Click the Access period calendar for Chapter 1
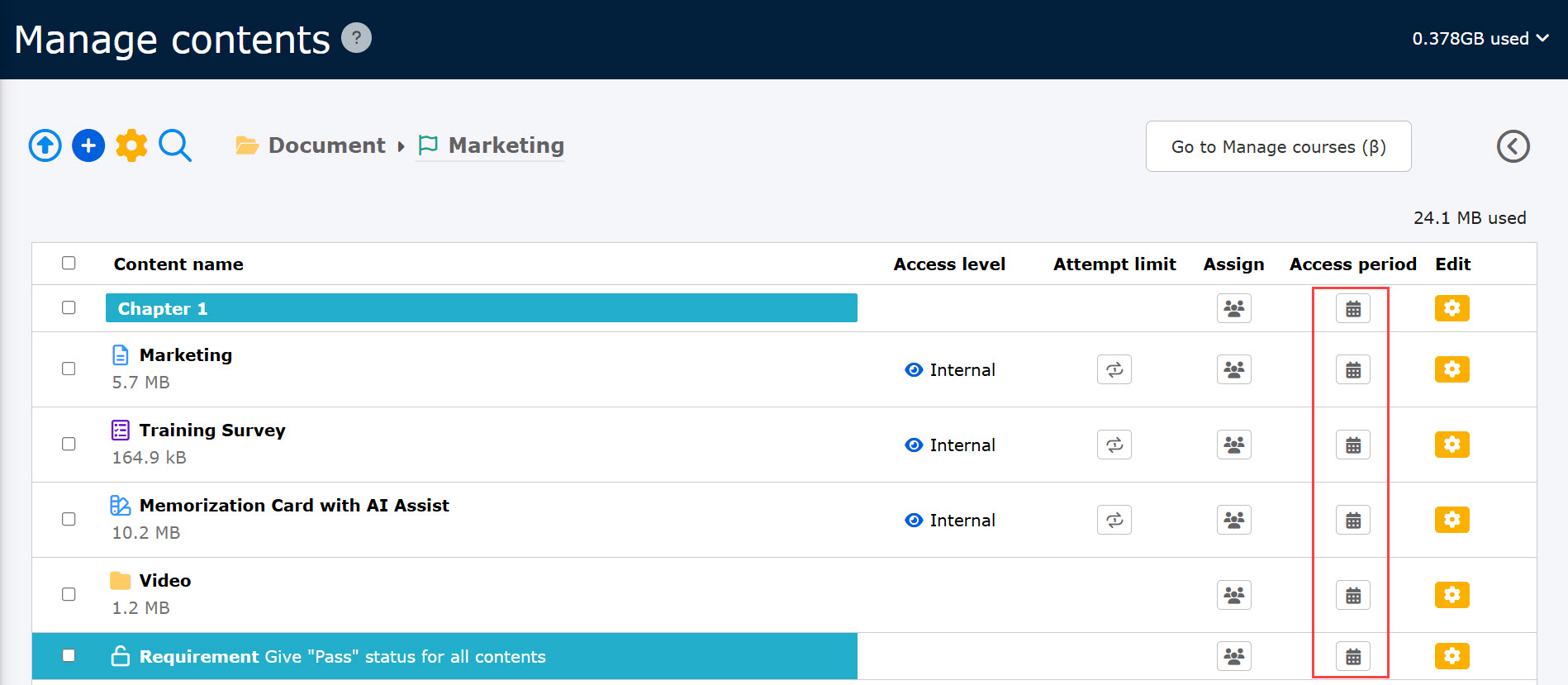 pyautogui.click(x=1352, y=308)
